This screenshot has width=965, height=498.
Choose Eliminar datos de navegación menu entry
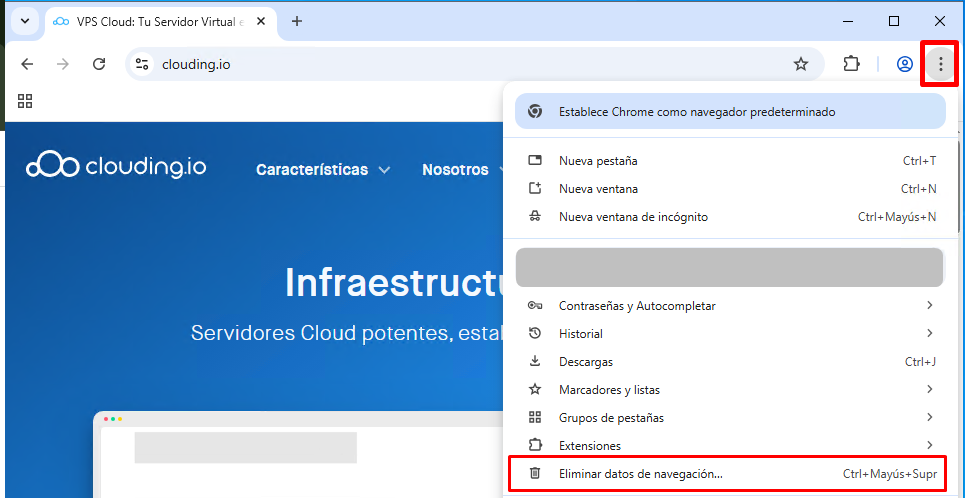pos(730,473)
